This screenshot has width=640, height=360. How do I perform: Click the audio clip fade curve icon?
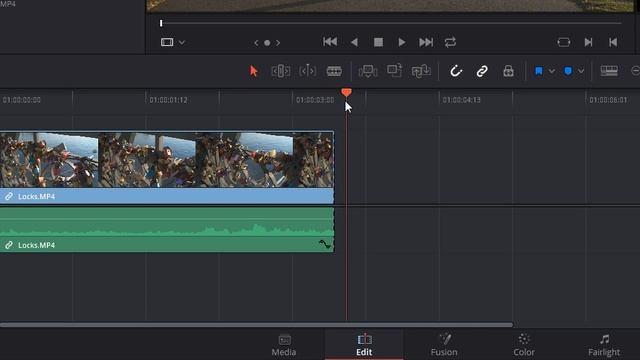tap(325, 244)
